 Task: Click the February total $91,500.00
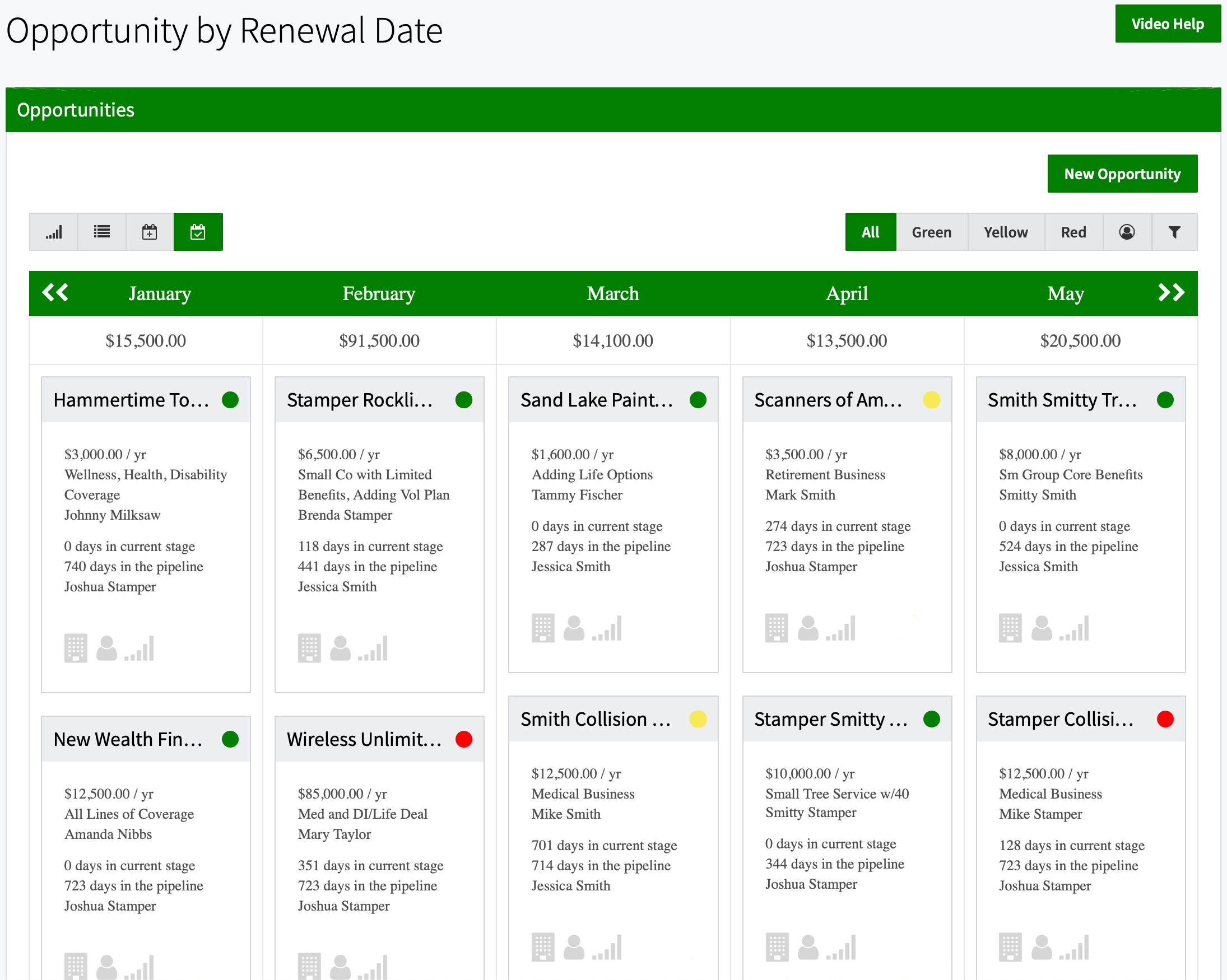(380, 340)
